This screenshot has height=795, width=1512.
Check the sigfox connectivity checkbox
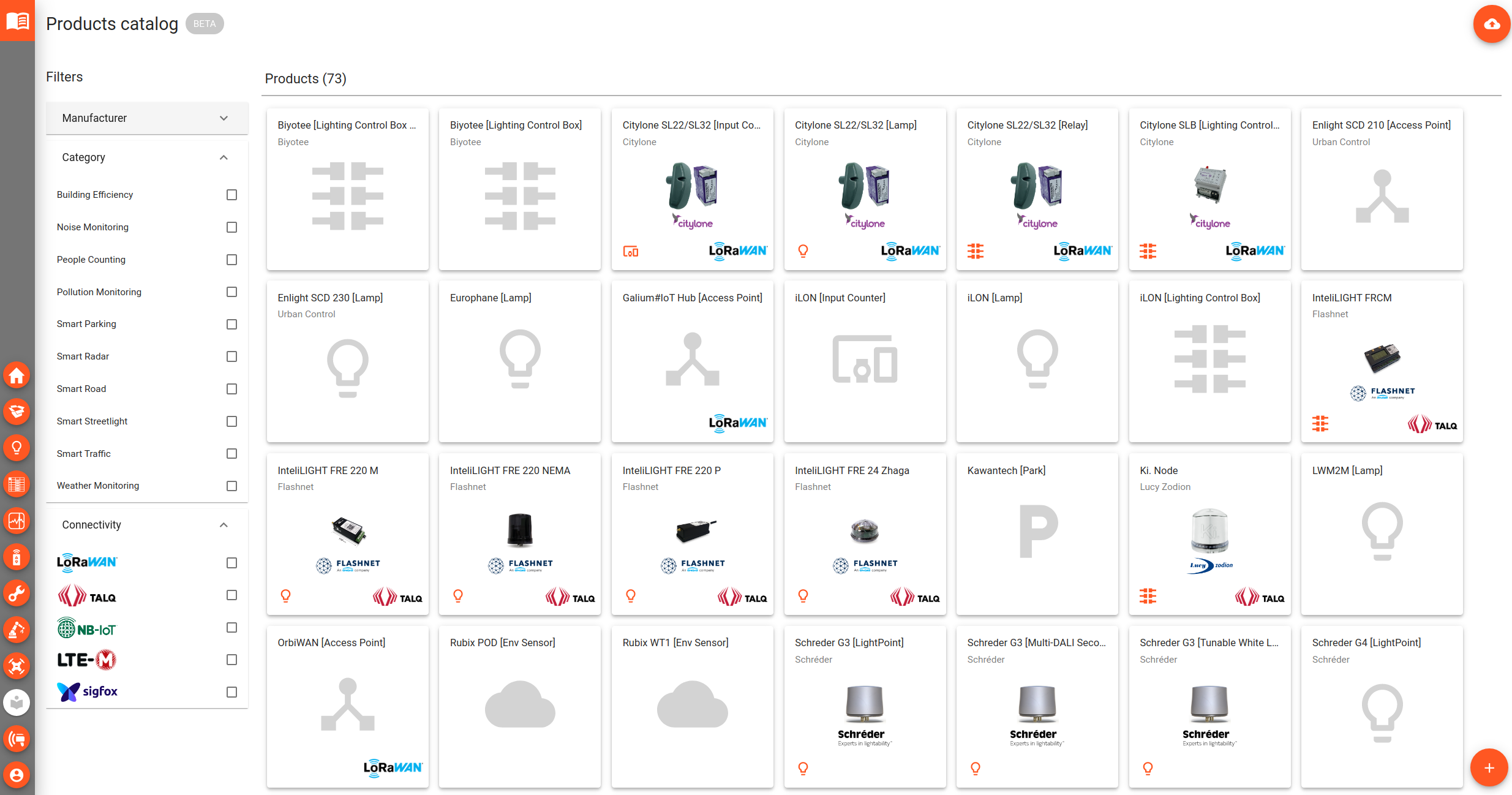pyautogui.click(x=231, y=692)
